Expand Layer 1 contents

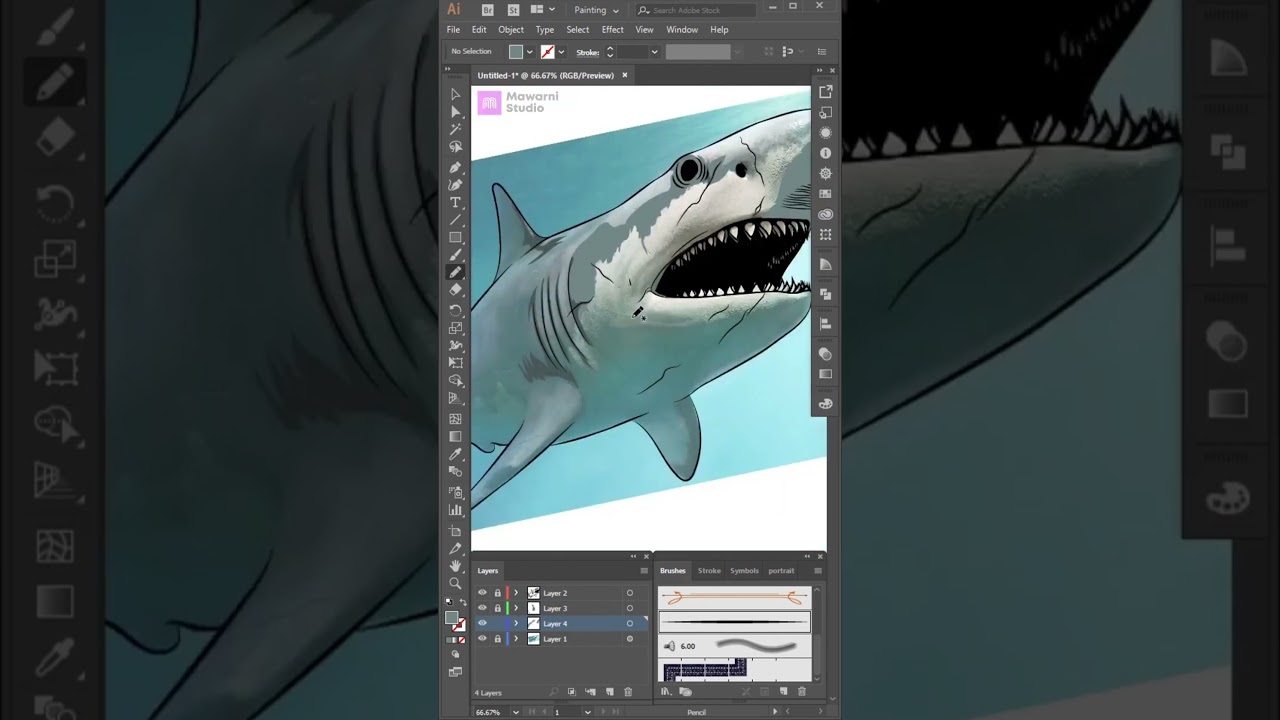click(516, 638)
